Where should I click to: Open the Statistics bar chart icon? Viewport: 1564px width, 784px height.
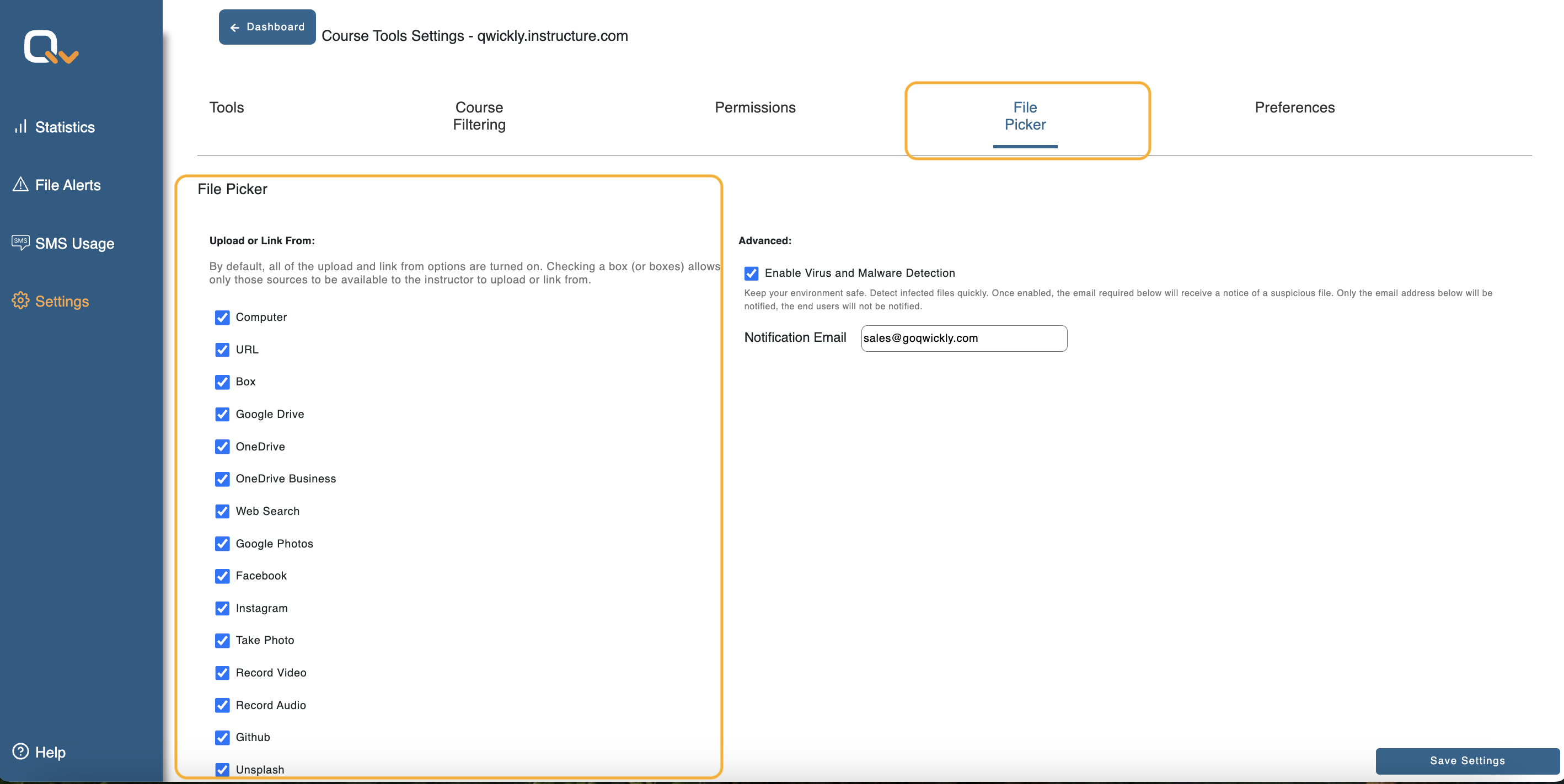(x=20, y=126)
